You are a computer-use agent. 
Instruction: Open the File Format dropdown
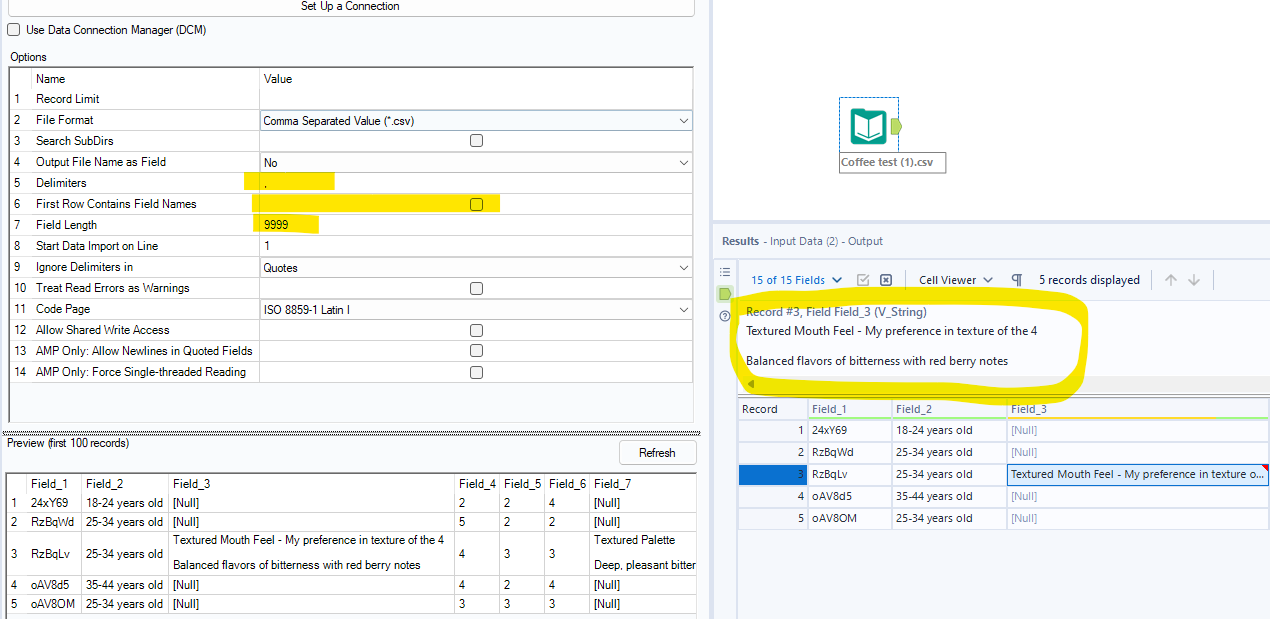(x=683, y=120)
